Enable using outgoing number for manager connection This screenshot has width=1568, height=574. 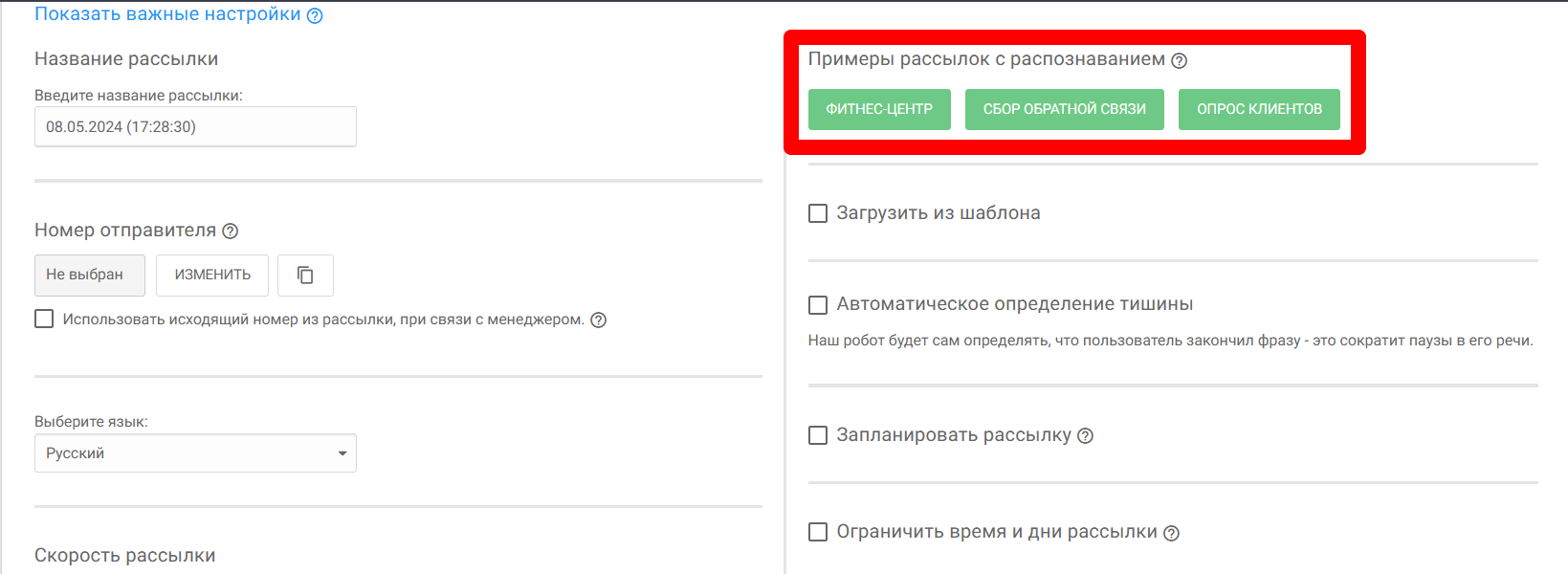tap(44, 319)
